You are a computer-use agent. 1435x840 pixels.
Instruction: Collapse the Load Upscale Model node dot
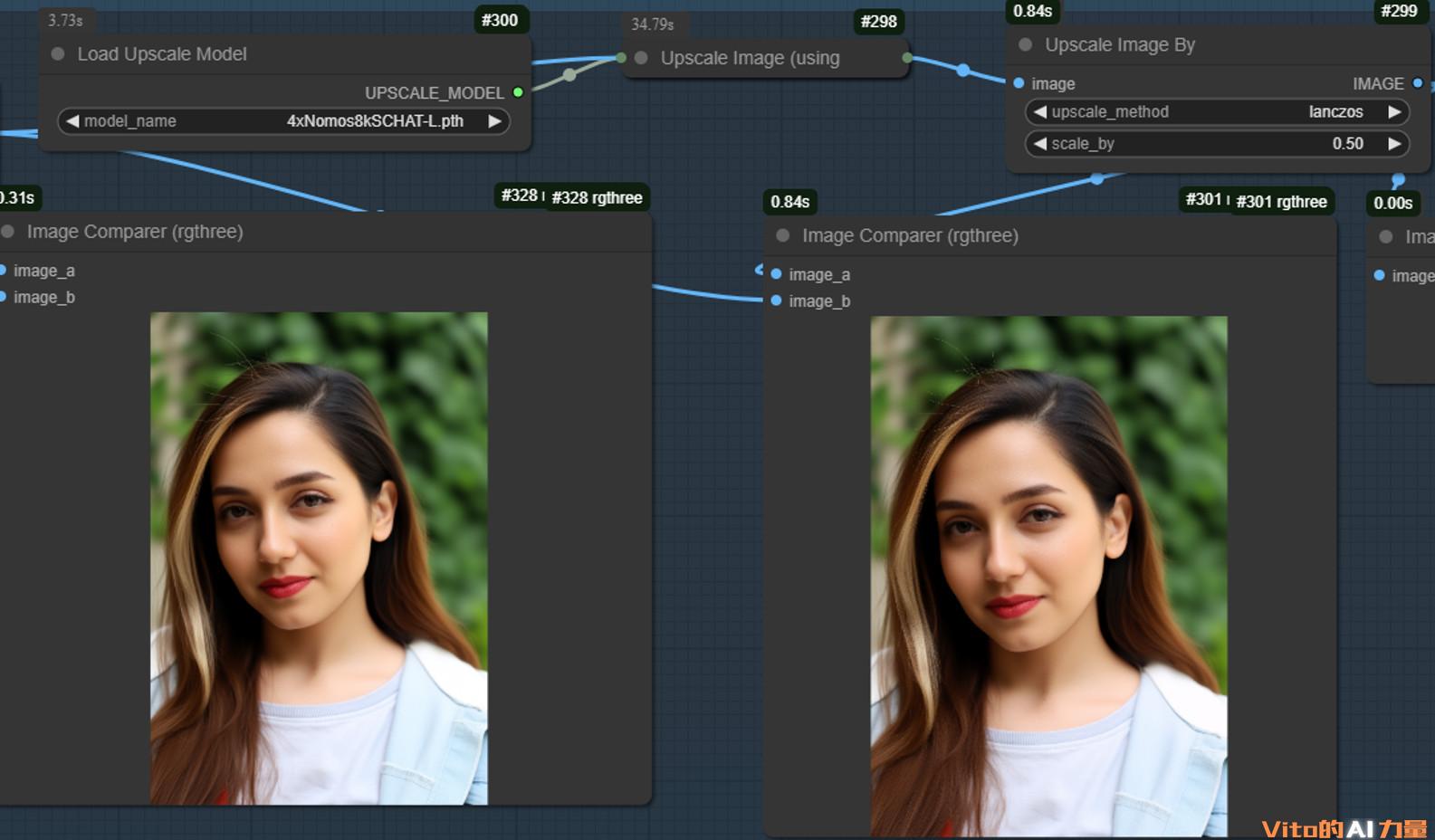[58, 54]
